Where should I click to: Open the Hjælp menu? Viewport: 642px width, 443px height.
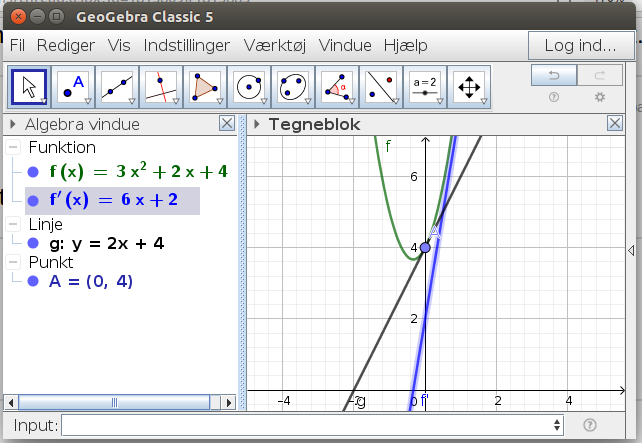pos(405,45)
